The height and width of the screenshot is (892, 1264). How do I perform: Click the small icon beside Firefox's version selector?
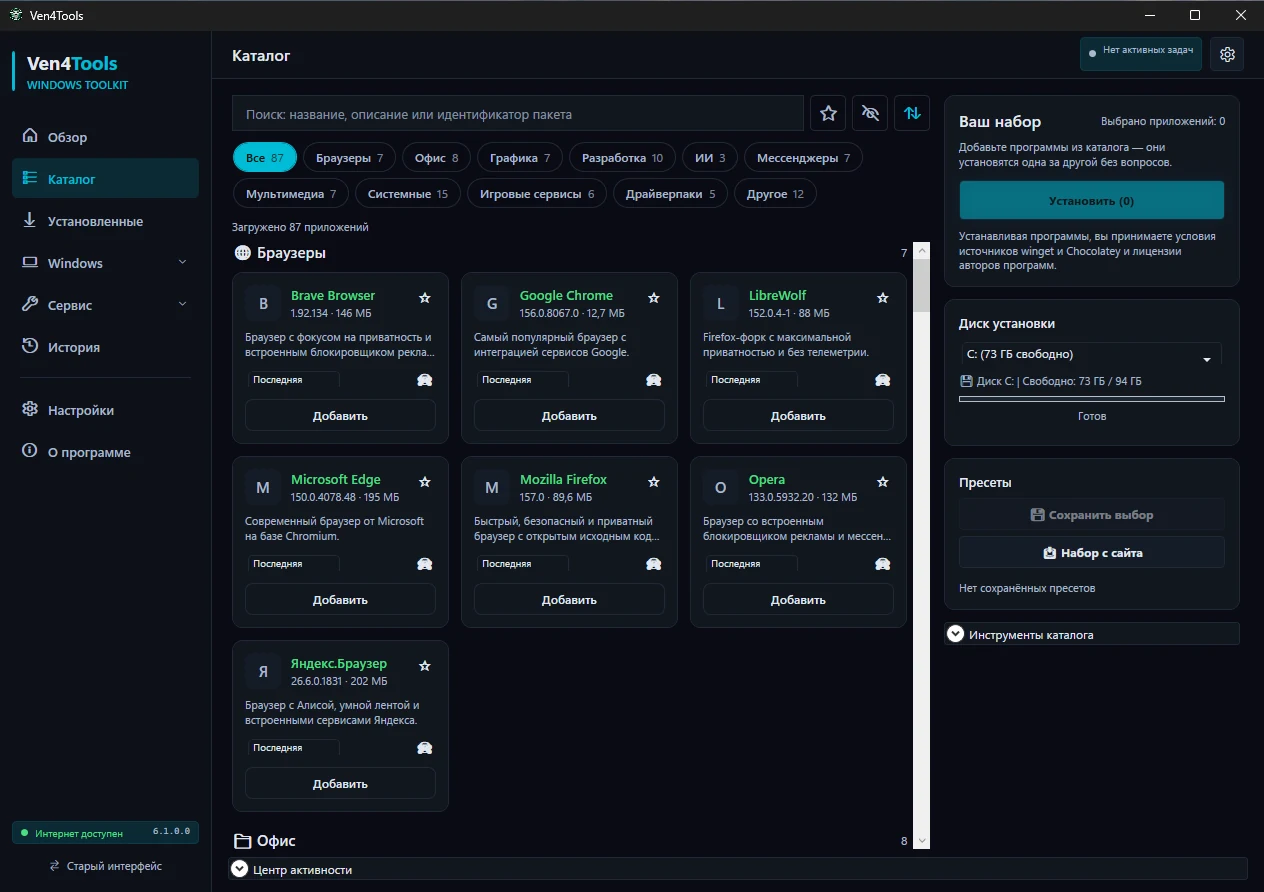click(x=654, y=564)
